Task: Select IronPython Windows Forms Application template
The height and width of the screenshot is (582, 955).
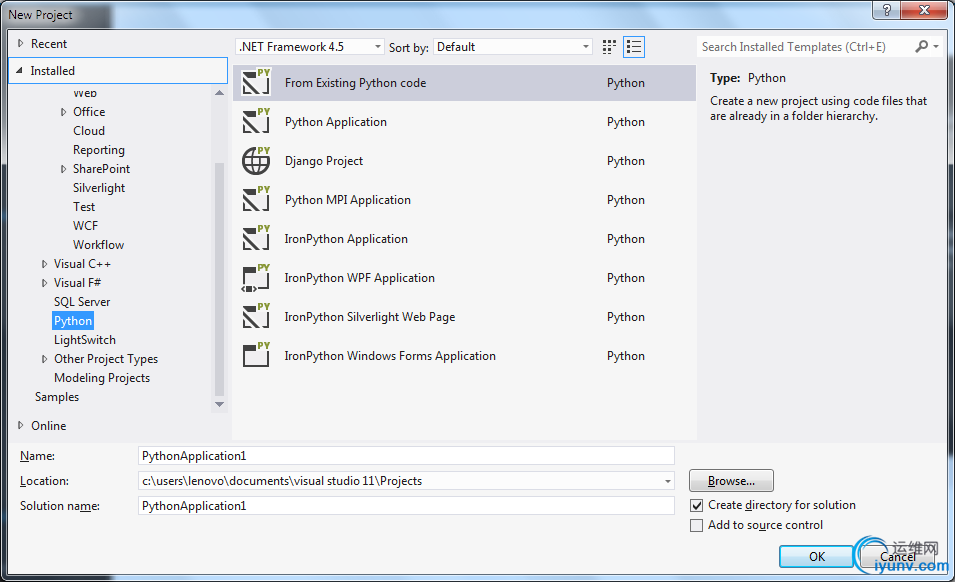Action: tap(464, 356)
